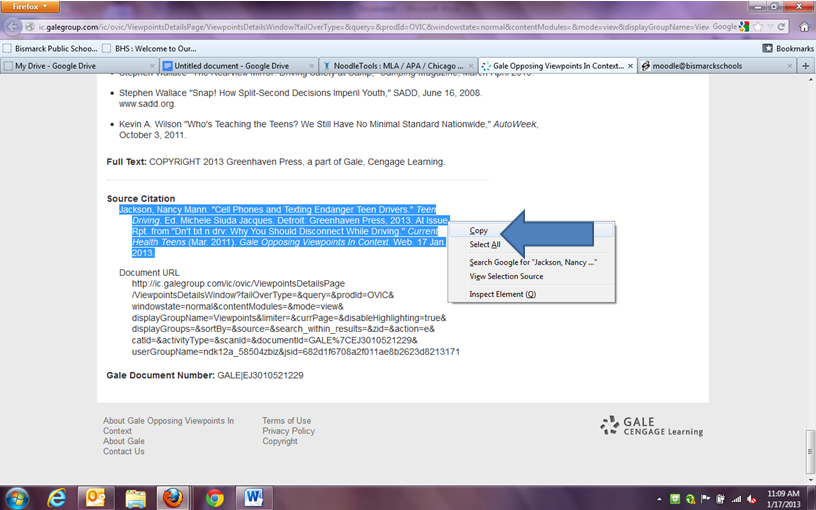
Task: Click the green square tray icon
Action: [x=675, y=499]
